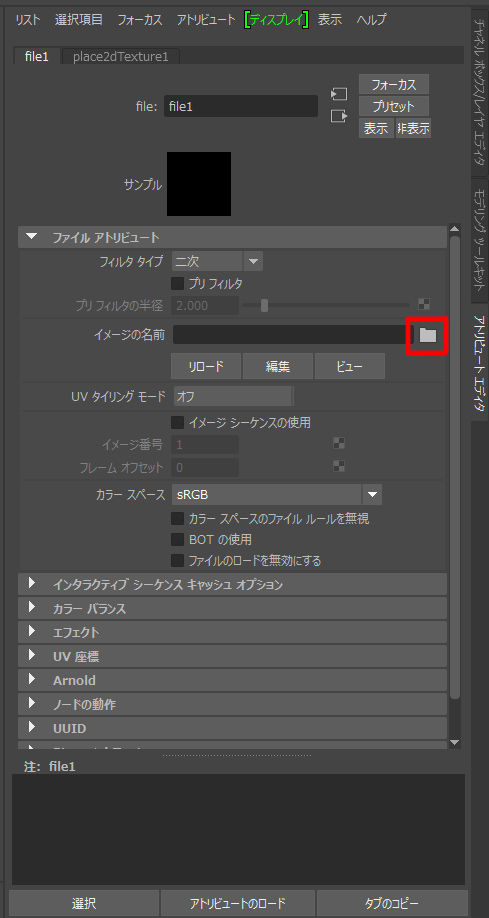
Task: Click the black サンプル swatch preview
Action: point(199,184)
